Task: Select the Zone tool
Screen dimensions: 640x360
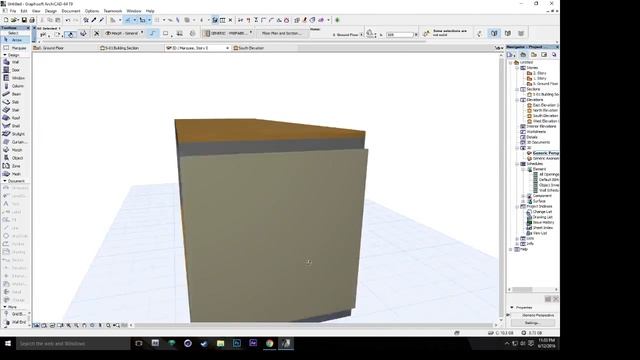Action: (x=16, y=166)
